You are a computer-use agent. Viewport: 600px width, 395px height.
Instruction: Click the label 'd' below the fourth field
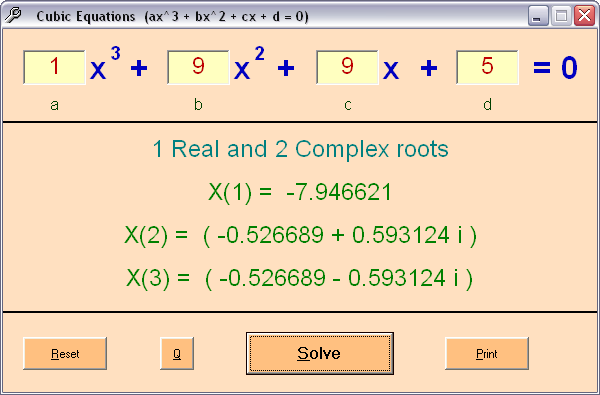[x=487, y=104]
